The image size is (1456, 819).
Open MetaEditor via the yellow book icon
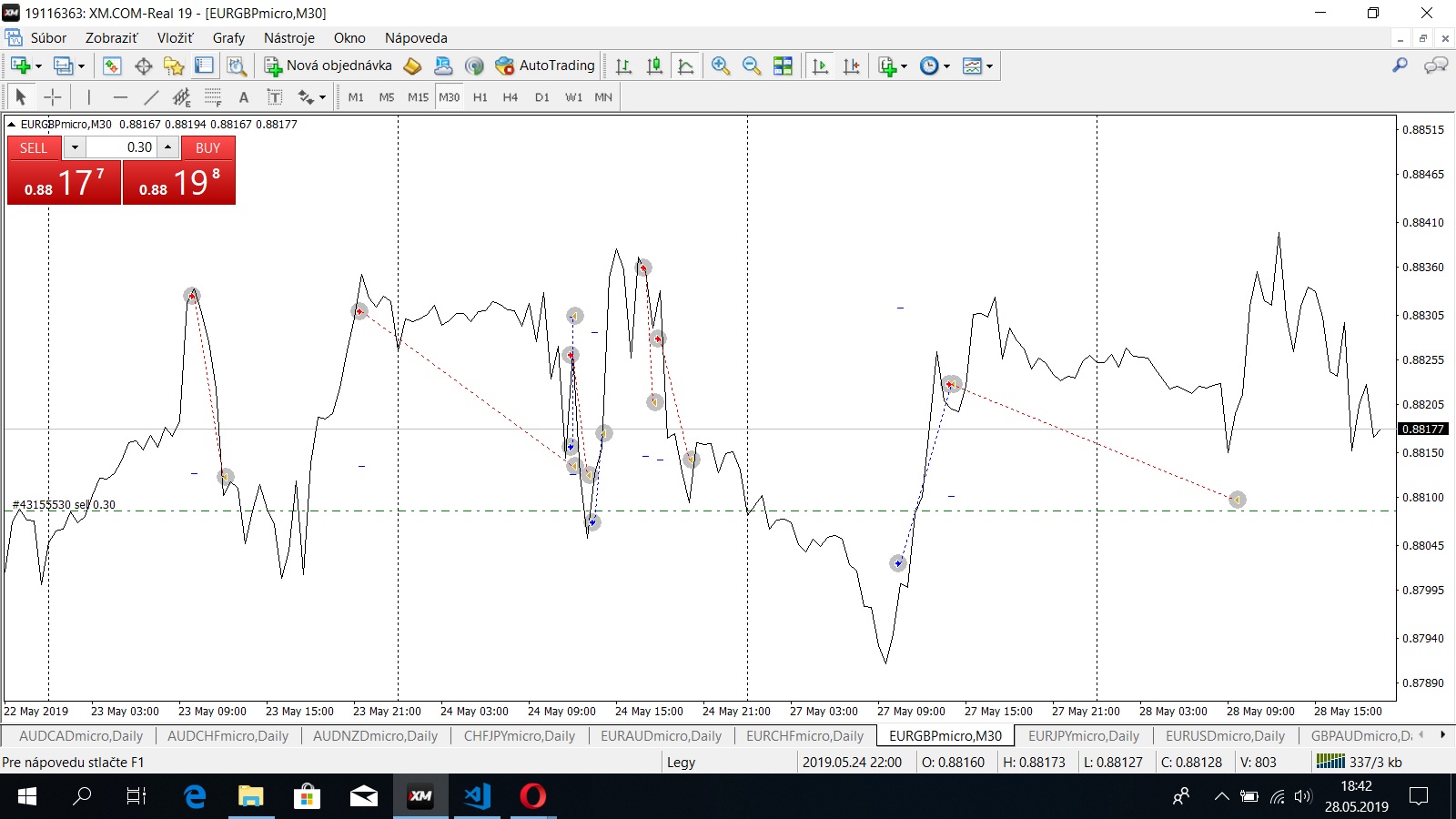pyautogui.click(x=412, y=66)
